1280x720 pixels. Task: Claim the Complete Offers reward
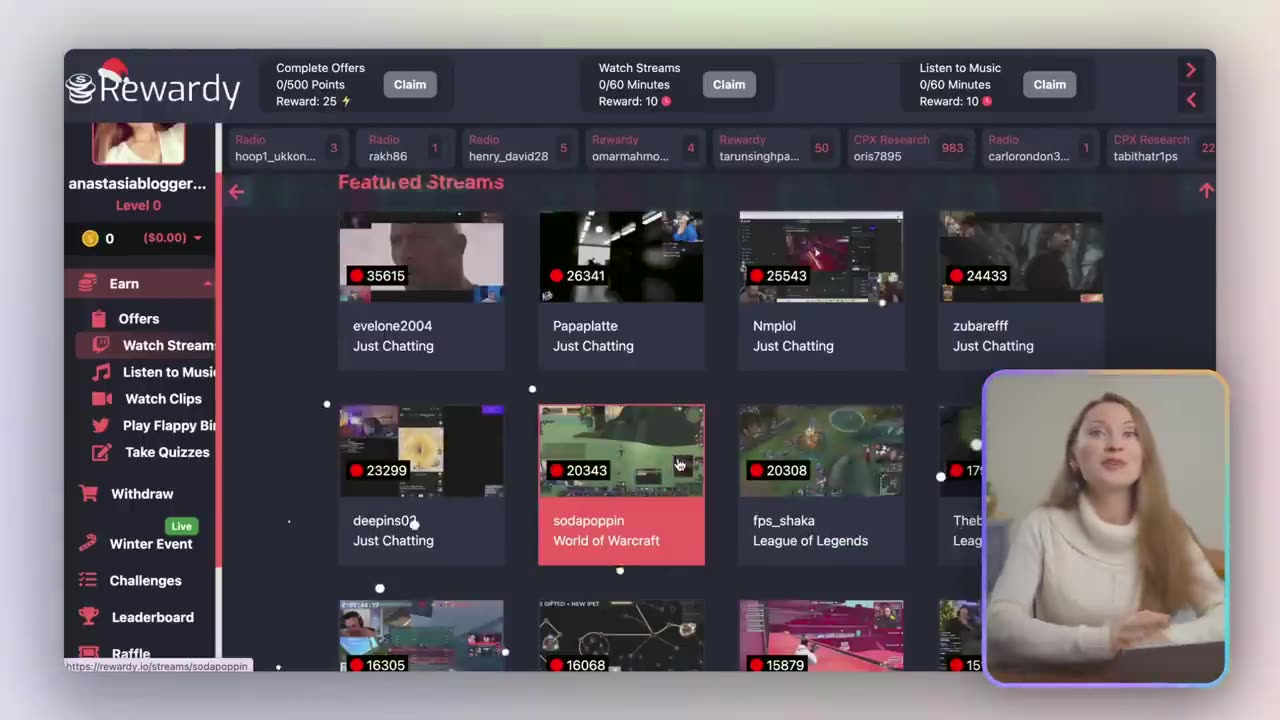coord(410,85)
